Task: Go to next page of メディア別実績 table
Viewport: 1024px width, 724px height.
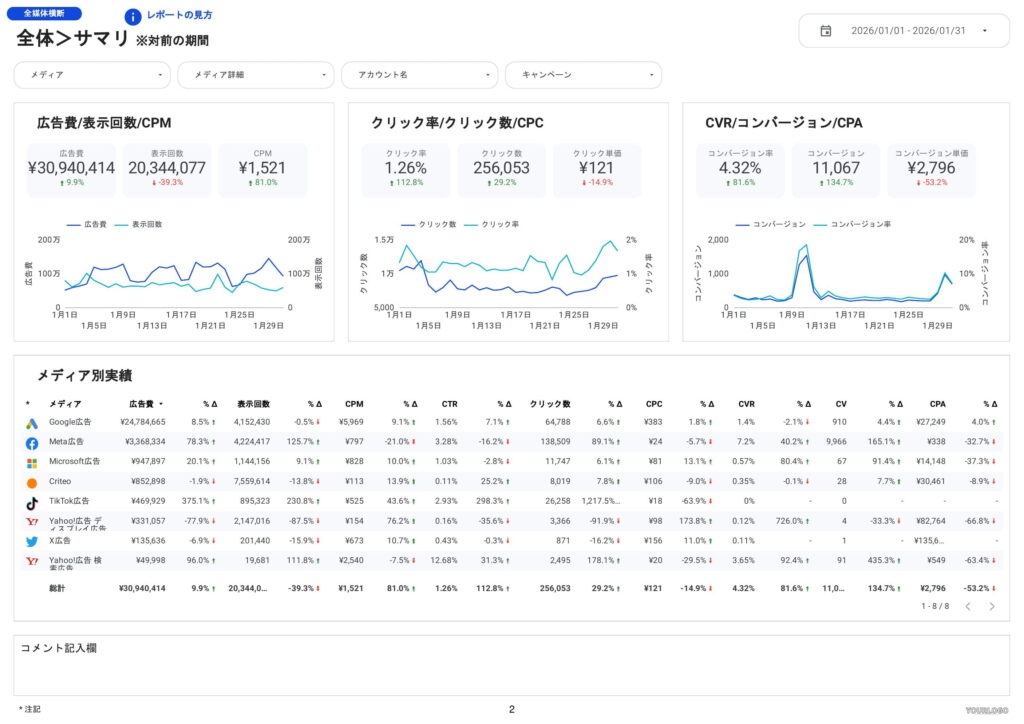Action: coord(992,606)
